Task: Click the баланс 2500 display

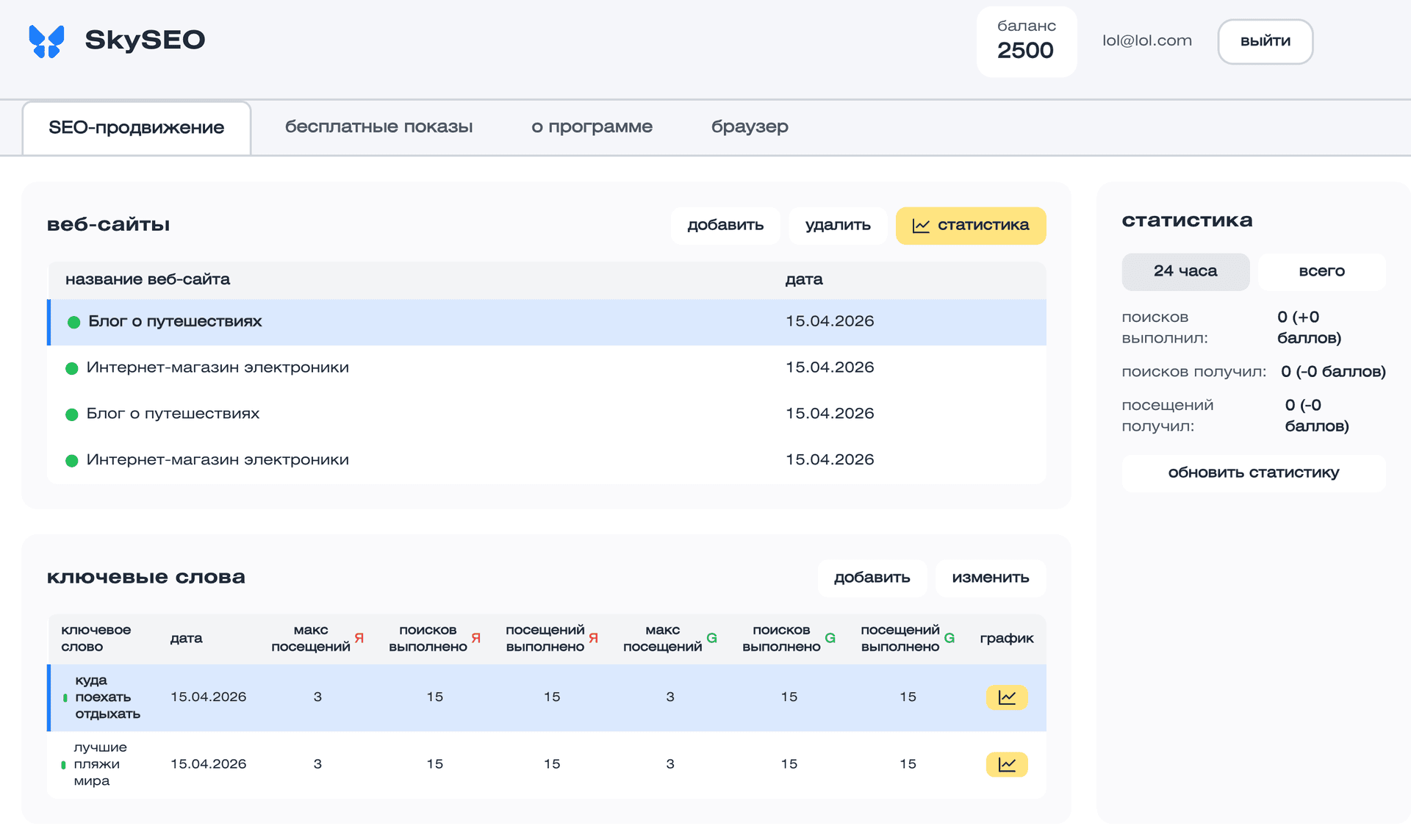Action: (1026, 41)
